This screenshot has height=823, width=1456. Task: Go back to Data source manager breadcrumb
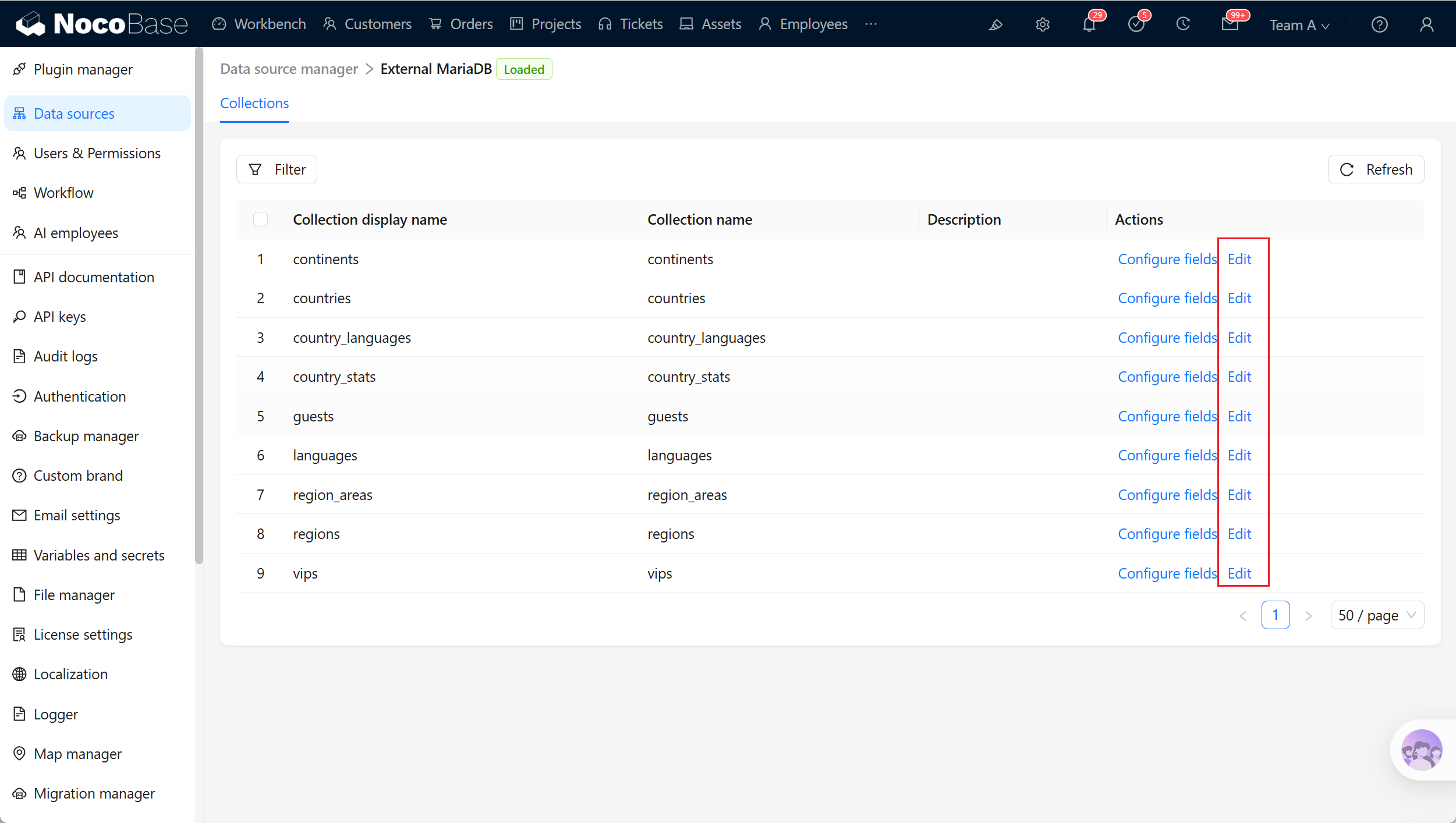pos(289,69)
